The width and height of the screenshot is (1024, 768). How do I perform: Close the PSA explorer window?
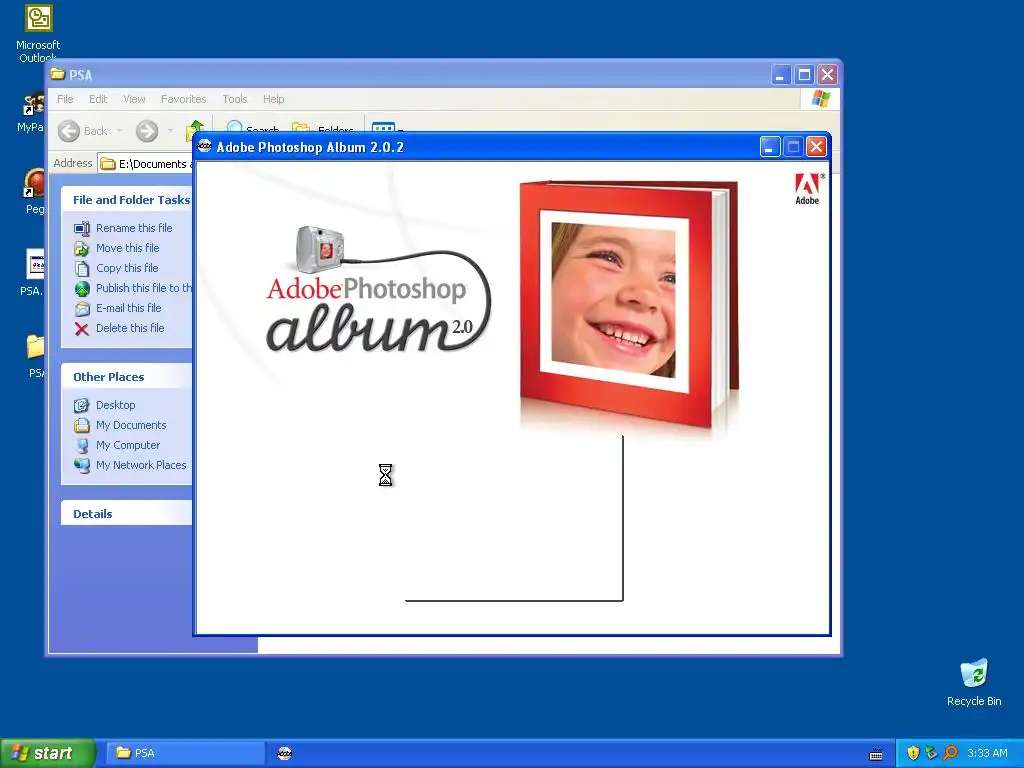click(827, 75)
